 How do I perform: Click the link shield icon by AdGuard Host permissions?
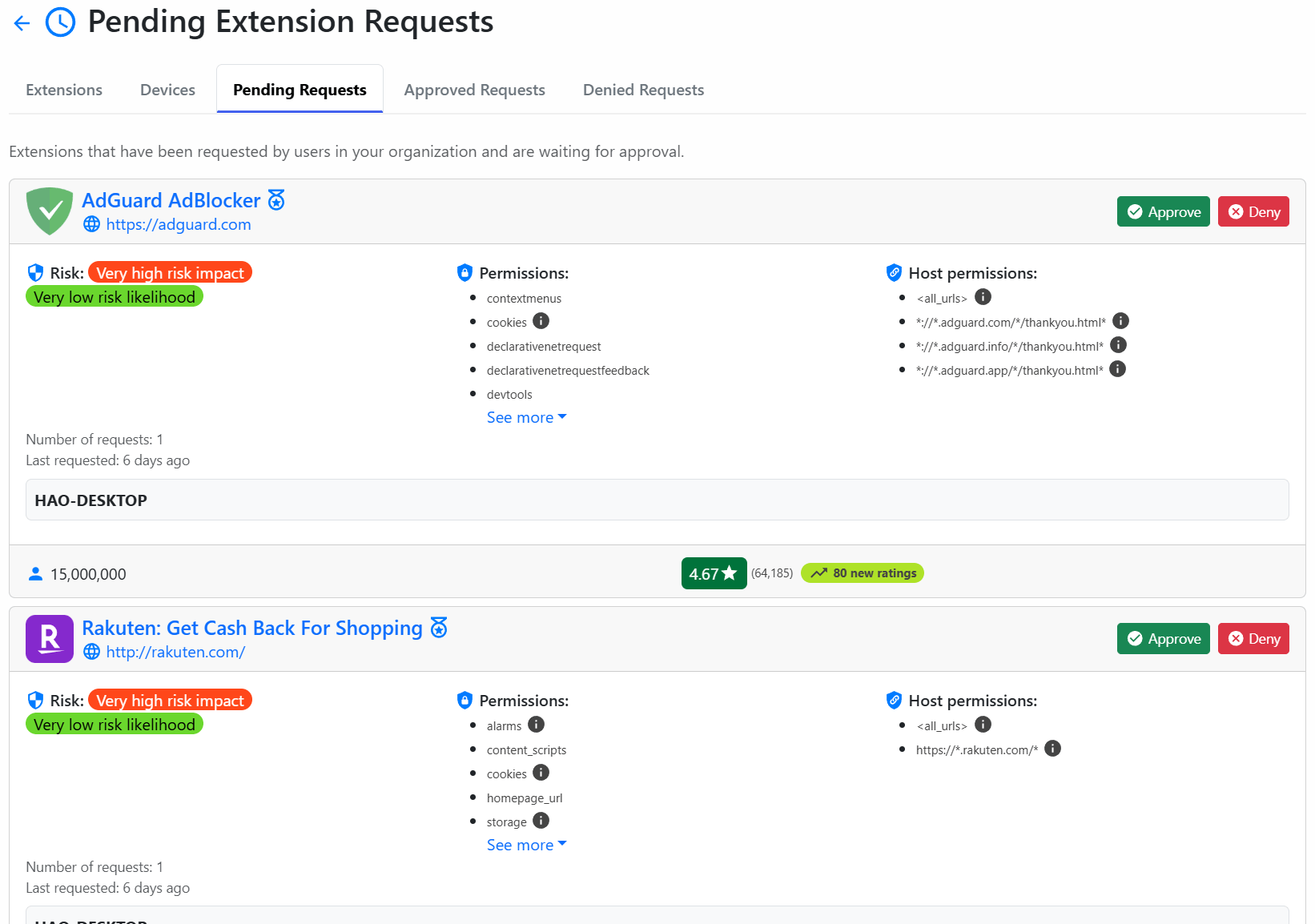click(894, 273)
